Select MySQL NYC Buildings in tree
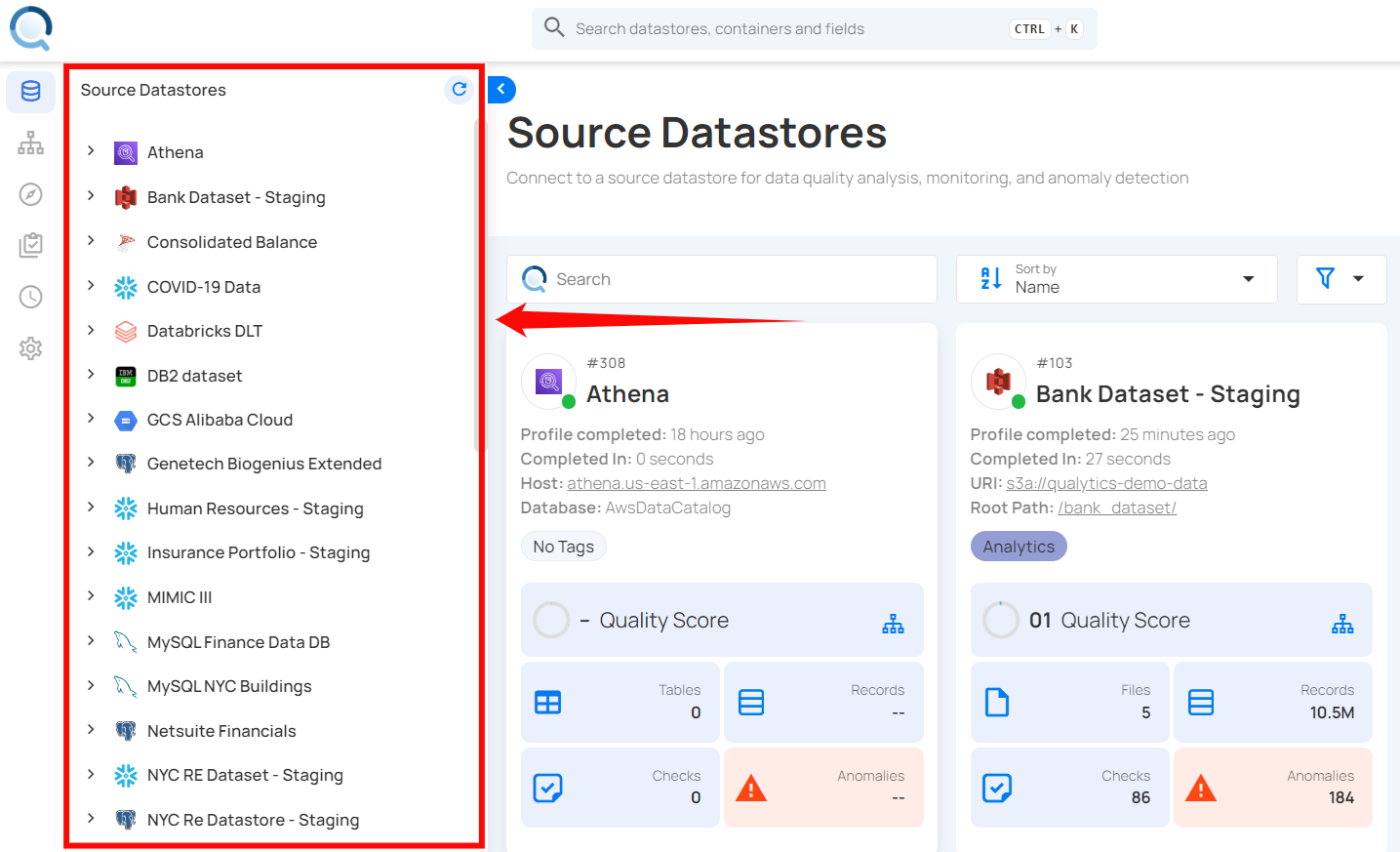1400x852 pixels. (229, 686)
